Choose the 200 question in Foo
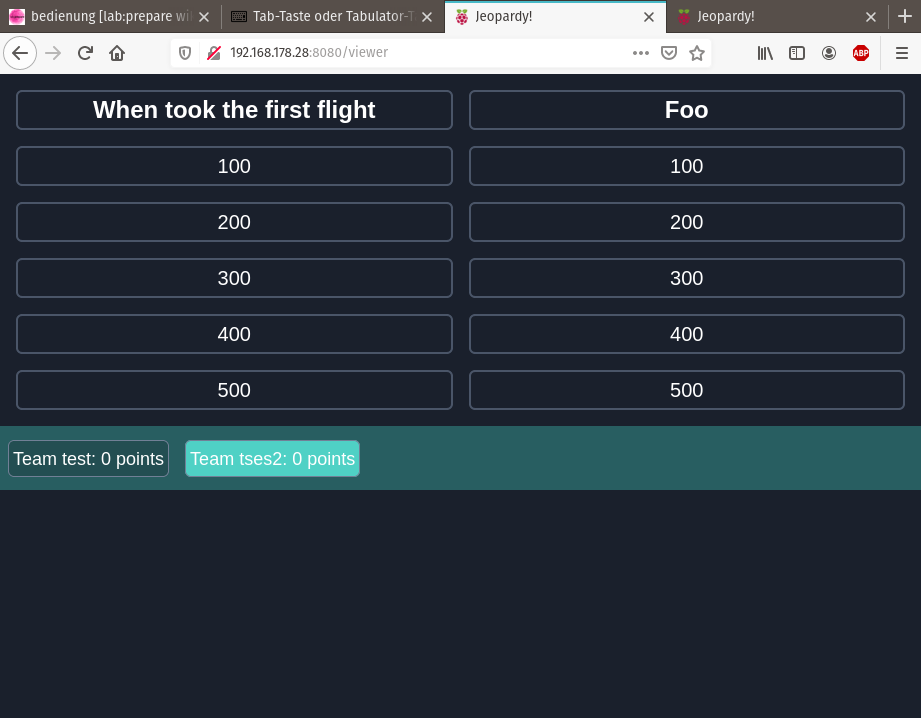Screen dimensions: 921x718 click(687, 222)
